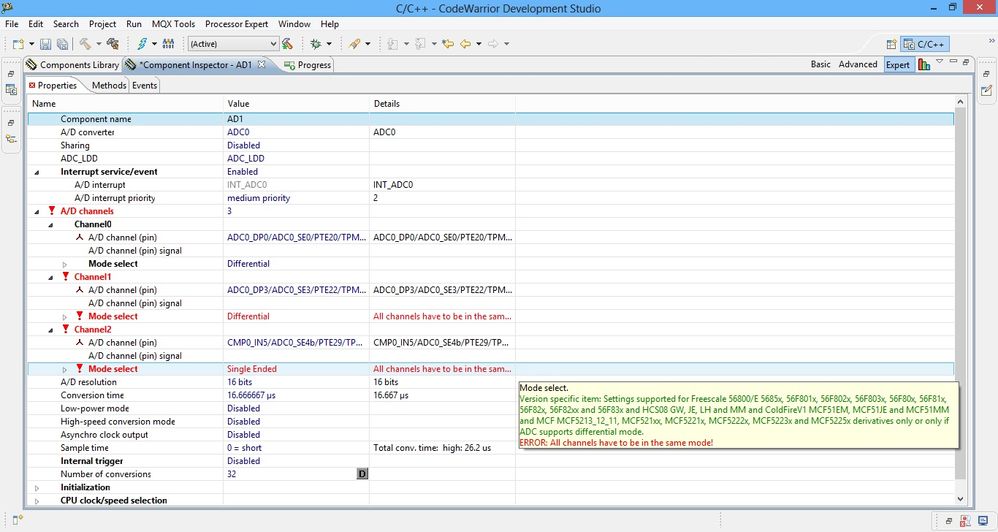Switch to Advanced view mode

click(857, 64)
